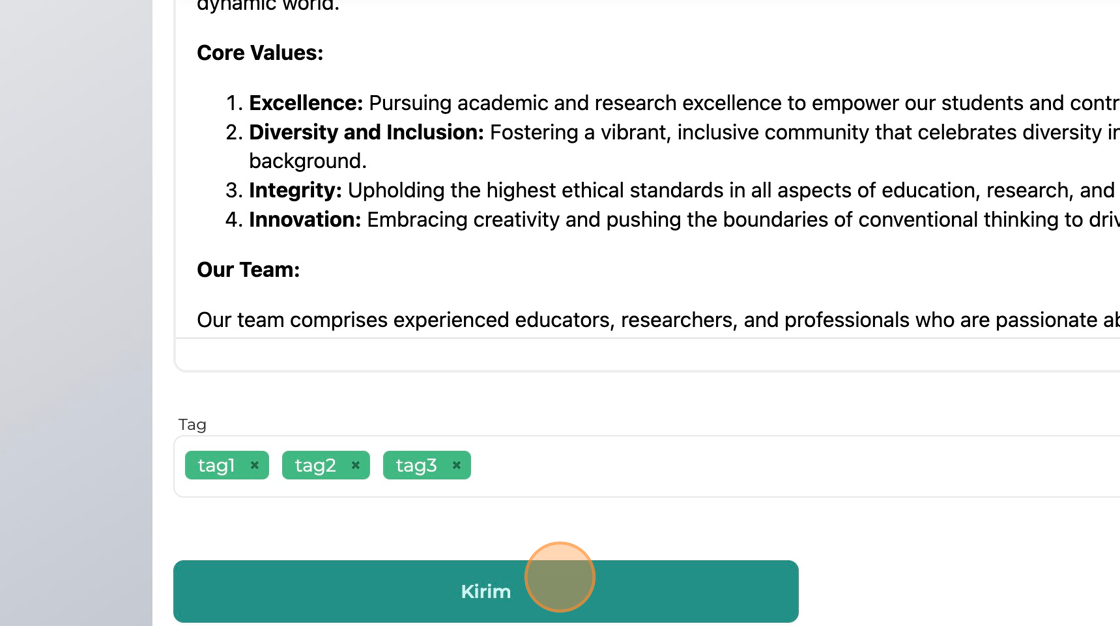1120x626 pixels.
Task: Delete tag2 via its x icon
Action: (x=355, y=465)
